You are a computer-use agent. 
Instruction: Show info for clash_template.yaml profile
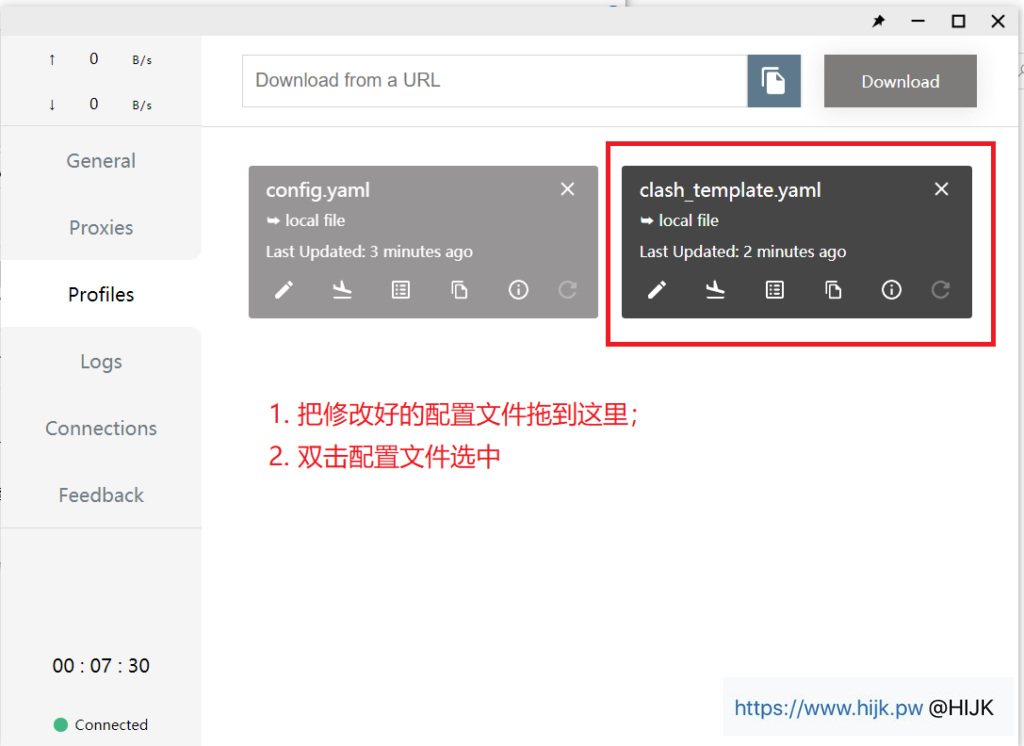[891, 290]
